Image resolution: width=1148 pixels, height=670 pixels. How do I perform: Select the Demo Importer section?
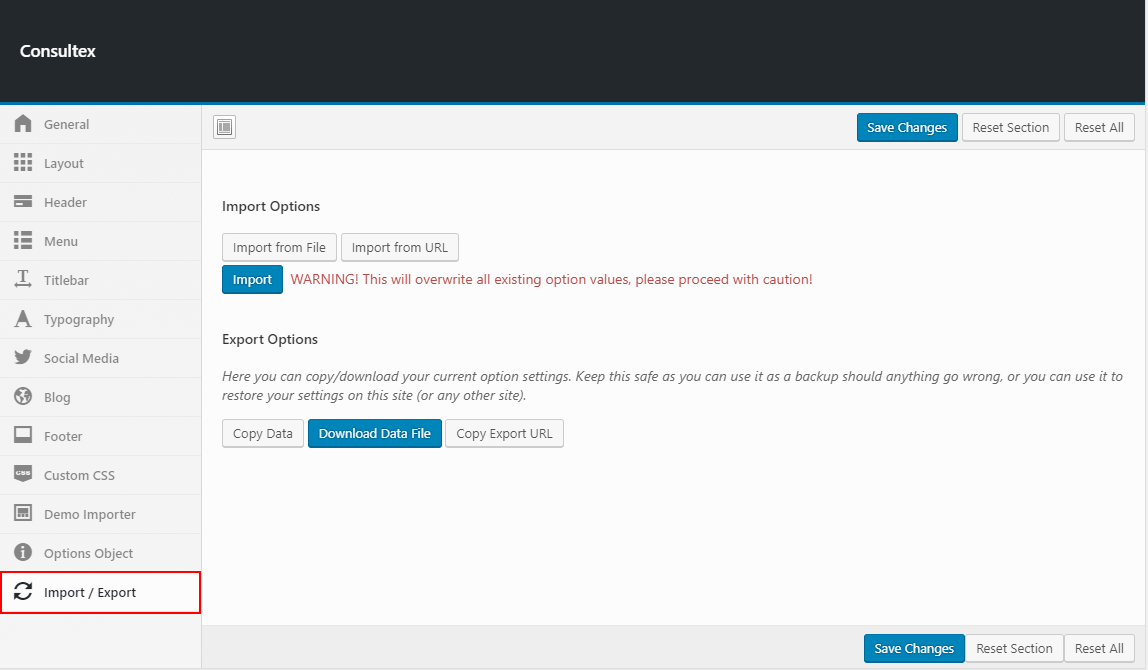pos(89,514)
